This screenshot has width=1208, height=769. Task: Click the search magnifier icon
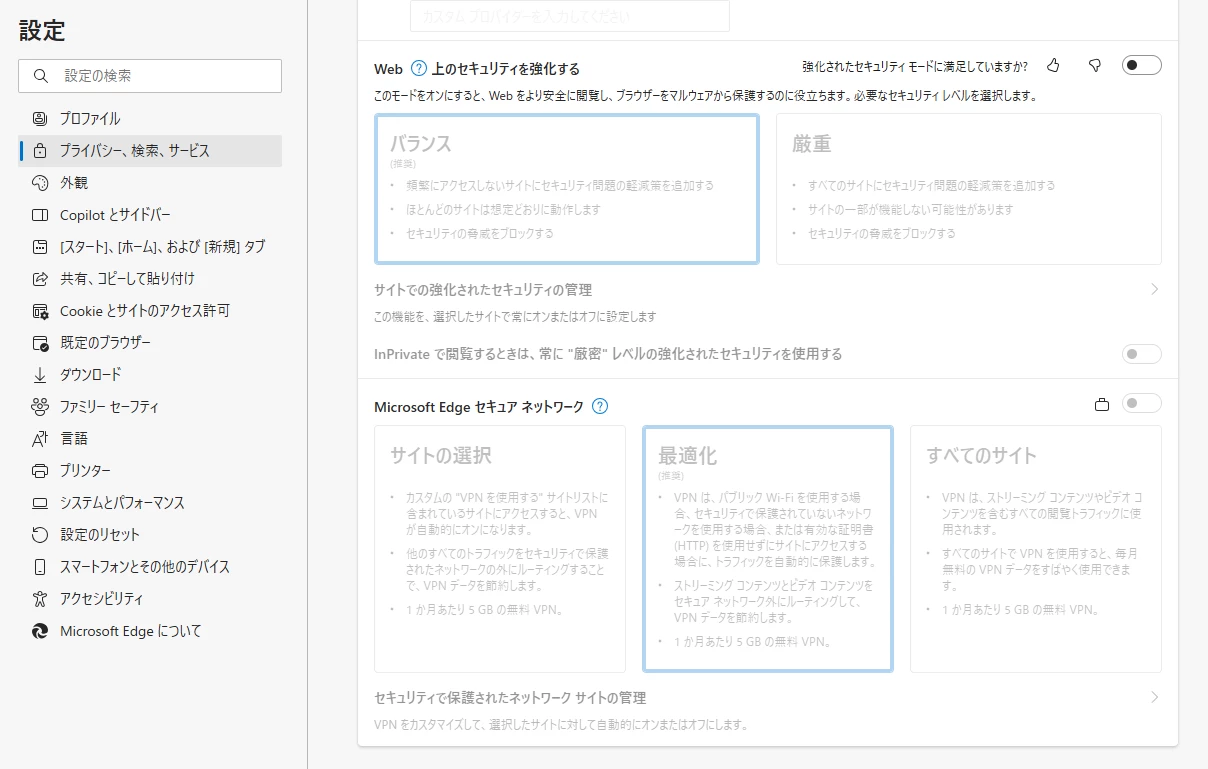[x=41, y=76]
